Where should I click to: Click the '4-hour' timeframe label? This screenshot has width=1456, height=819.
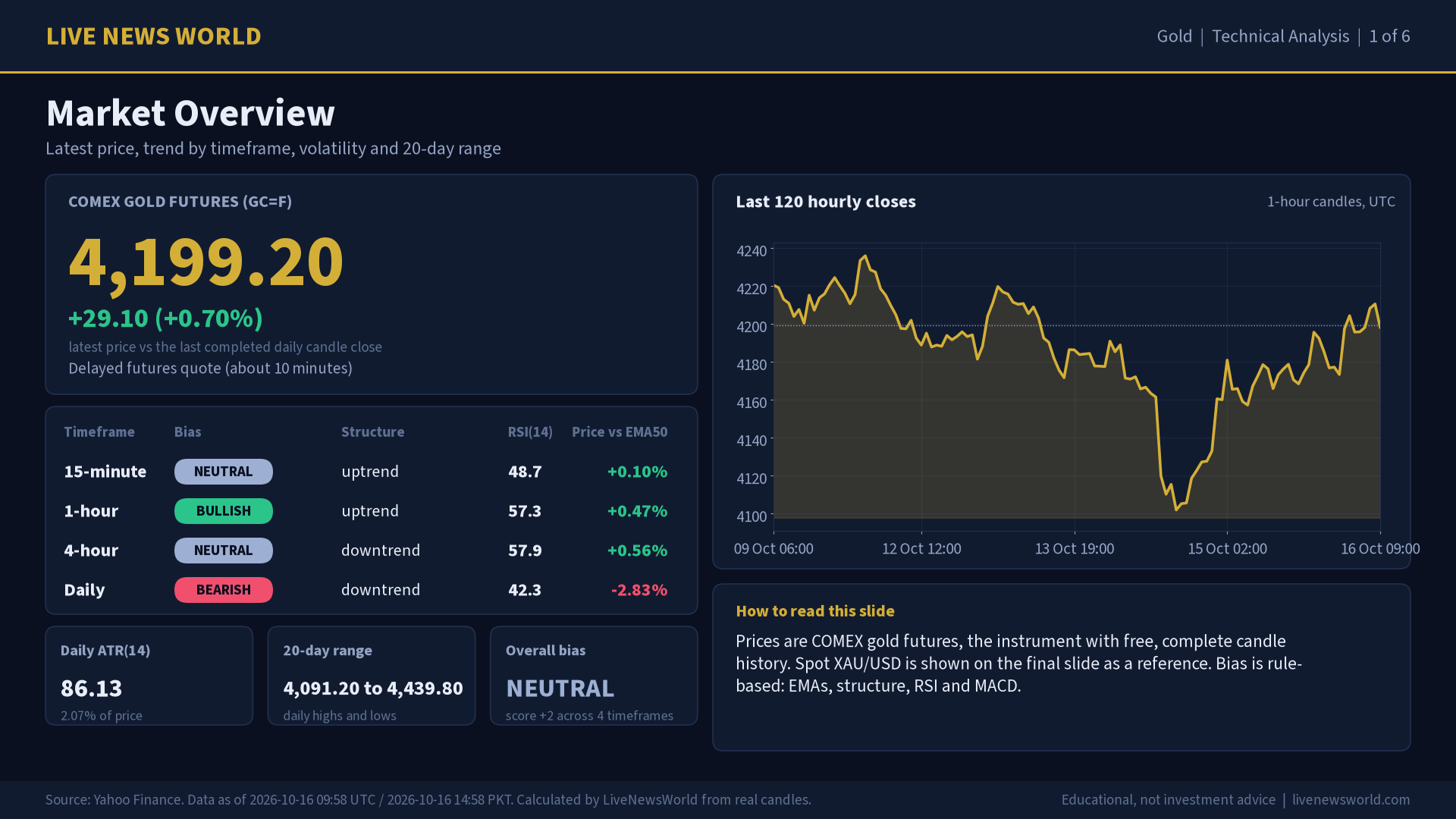tap(91, 551)
